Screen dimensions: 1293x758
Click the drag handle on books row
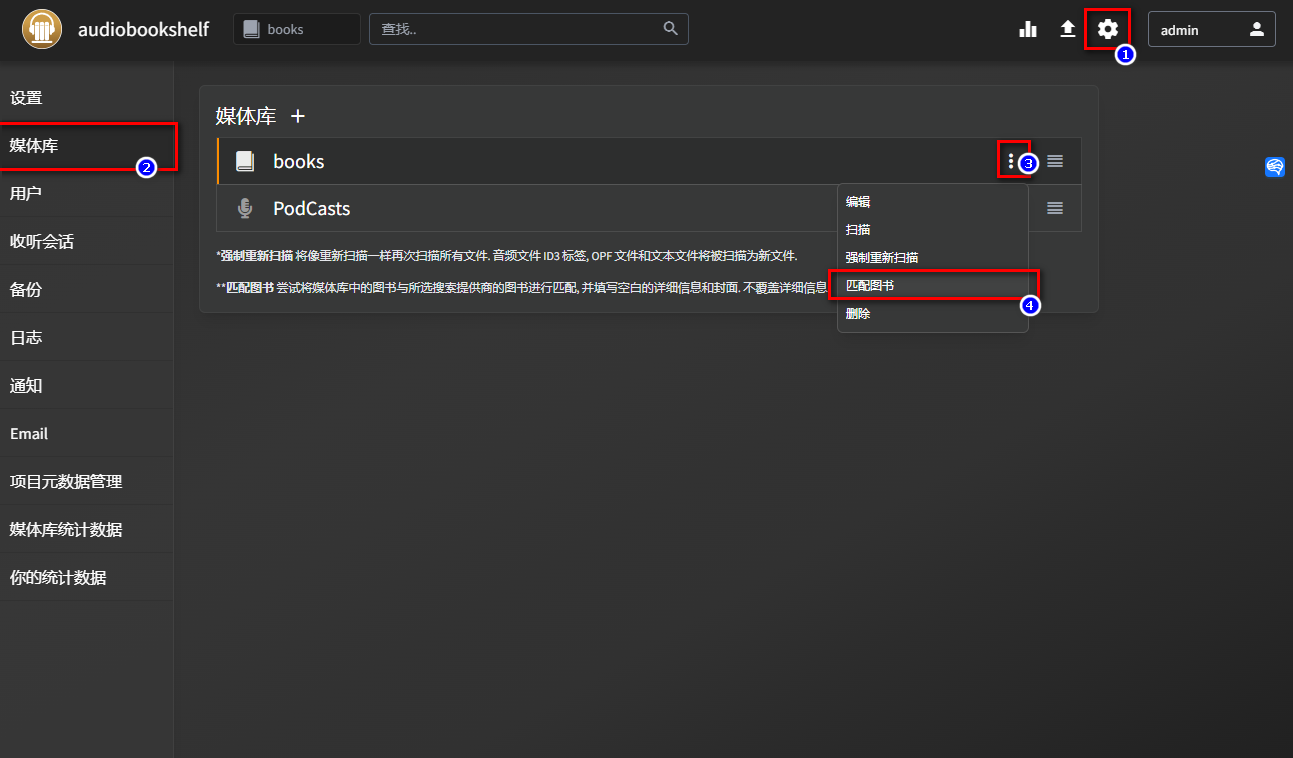[x=1054, y=161]
